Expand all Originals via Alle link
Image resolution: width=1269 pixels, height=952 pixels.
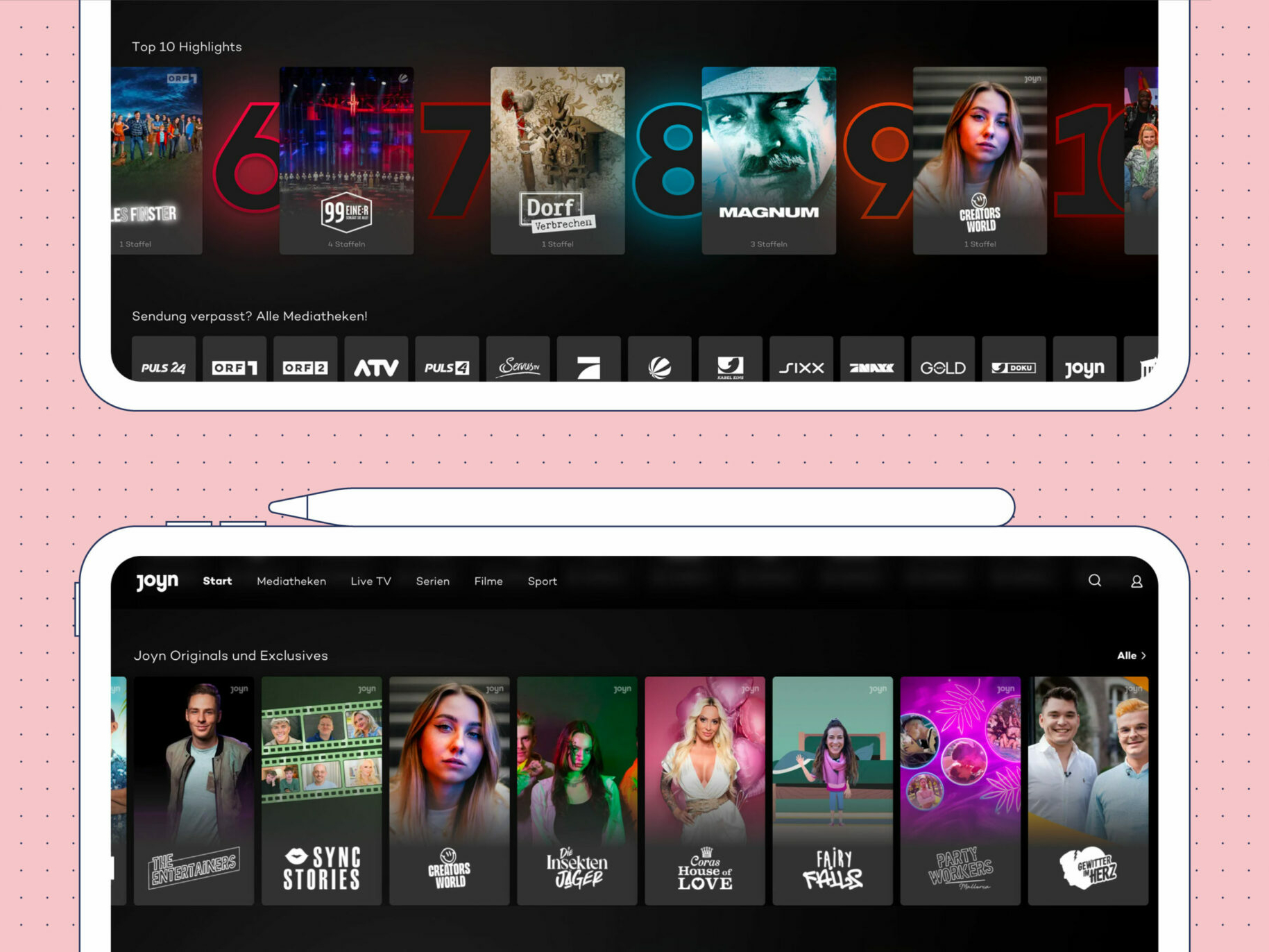(1131, 656)
